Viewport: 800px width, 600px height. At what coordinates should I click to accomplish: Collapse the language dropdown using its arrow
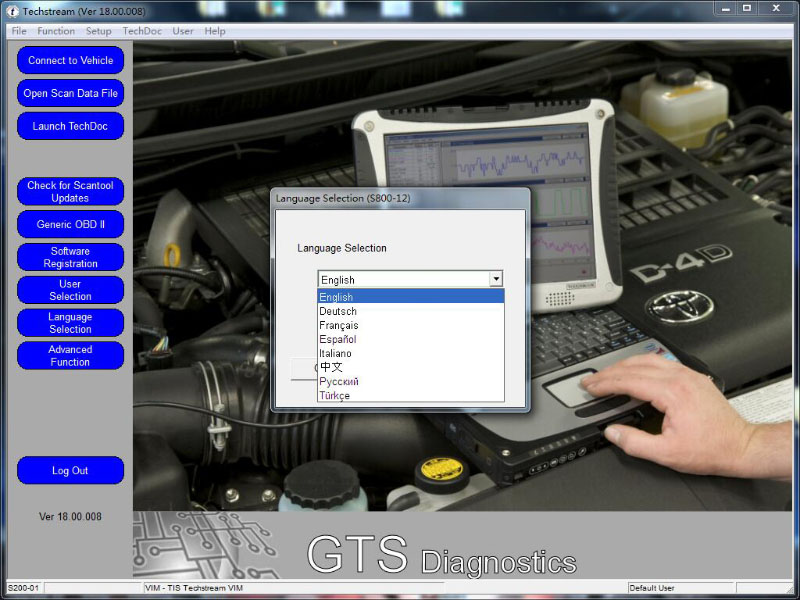click(x=494, y=280)
